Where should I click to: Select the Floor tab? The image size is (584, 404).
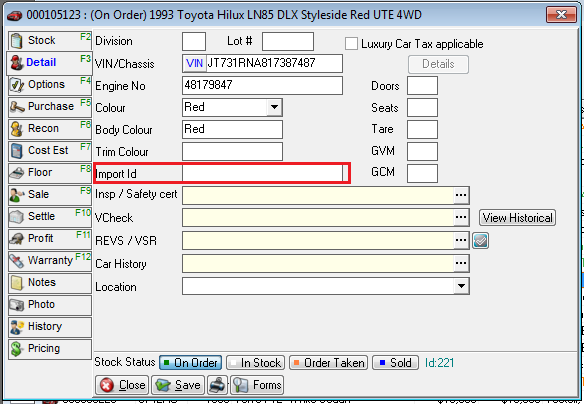(x=50, y=172)
